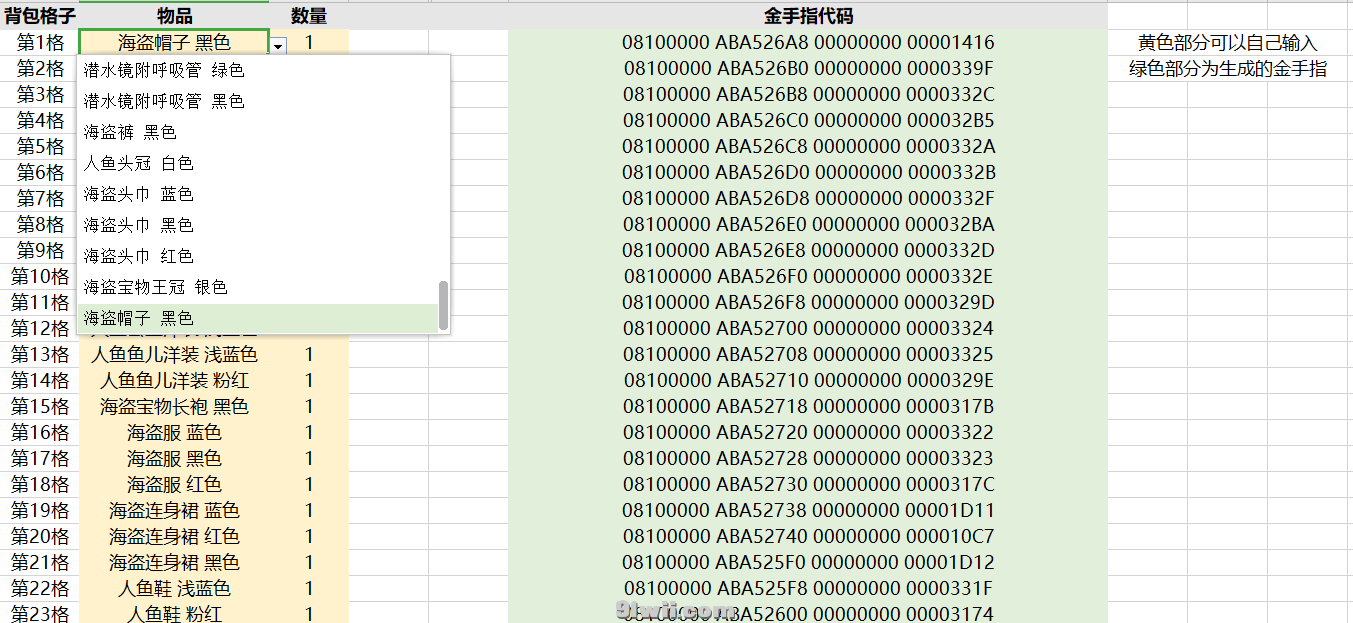Click code ending ABA52730 00000000 0000317C
The image size is (1353, 623).
pyautogui.click(x=808, y=484)
